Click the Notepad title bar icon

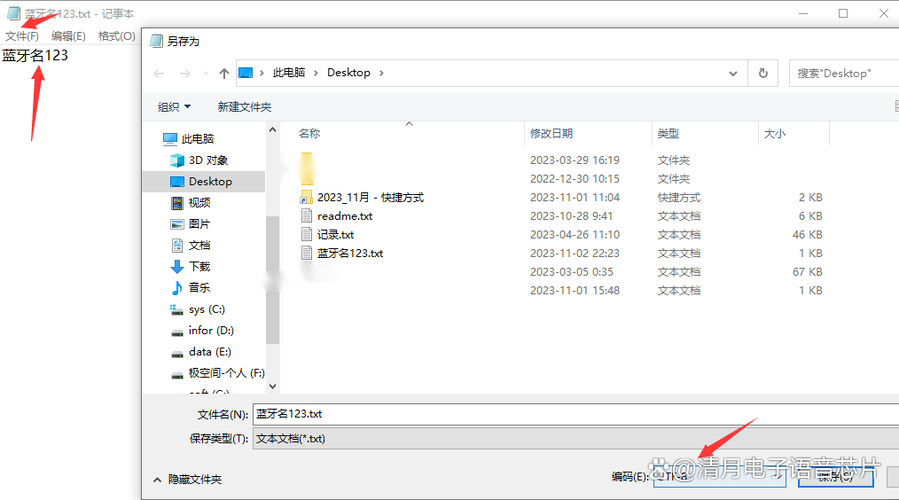pos(13,13)
